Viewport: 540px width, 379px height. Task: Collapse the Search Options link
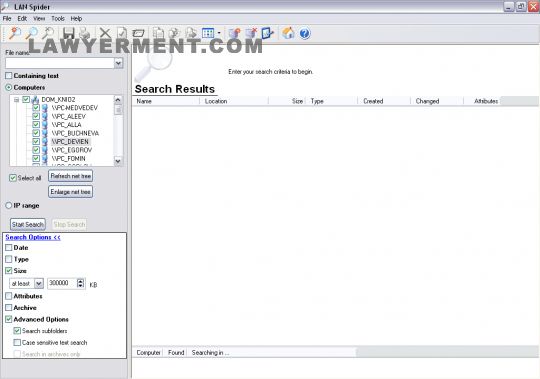33,237
